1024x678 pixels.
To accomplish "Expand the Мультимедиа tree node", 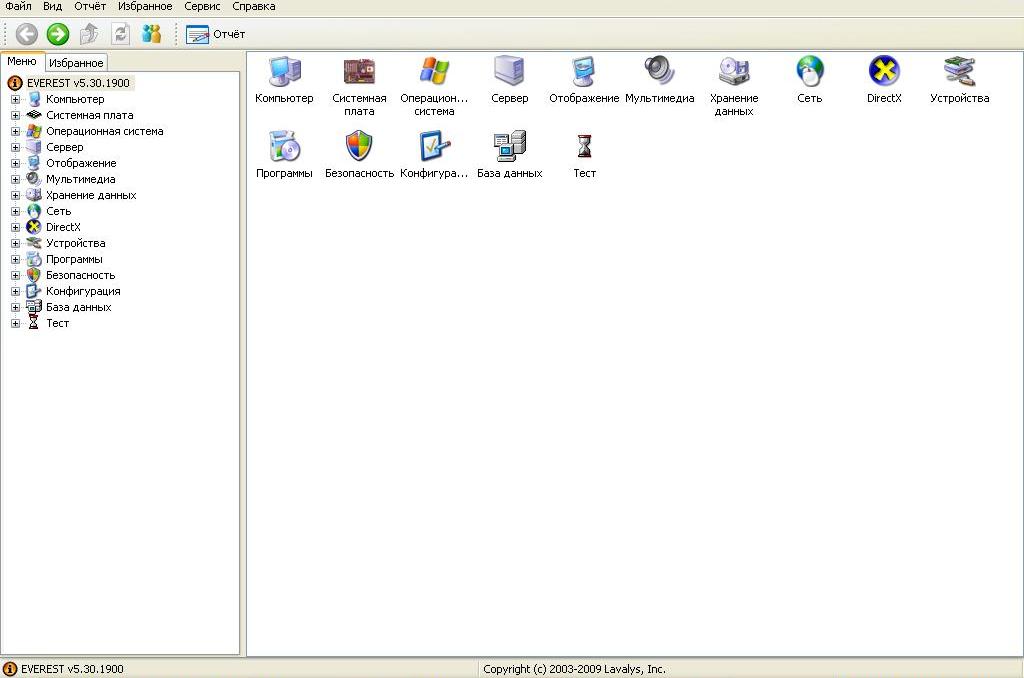I will [x=16, y=179].
